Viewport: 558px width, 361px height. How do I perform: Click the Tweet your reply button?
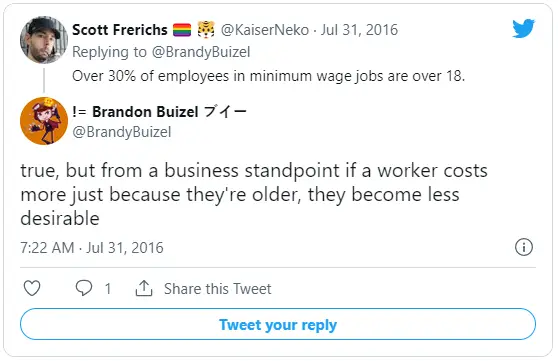pos(278,324)
